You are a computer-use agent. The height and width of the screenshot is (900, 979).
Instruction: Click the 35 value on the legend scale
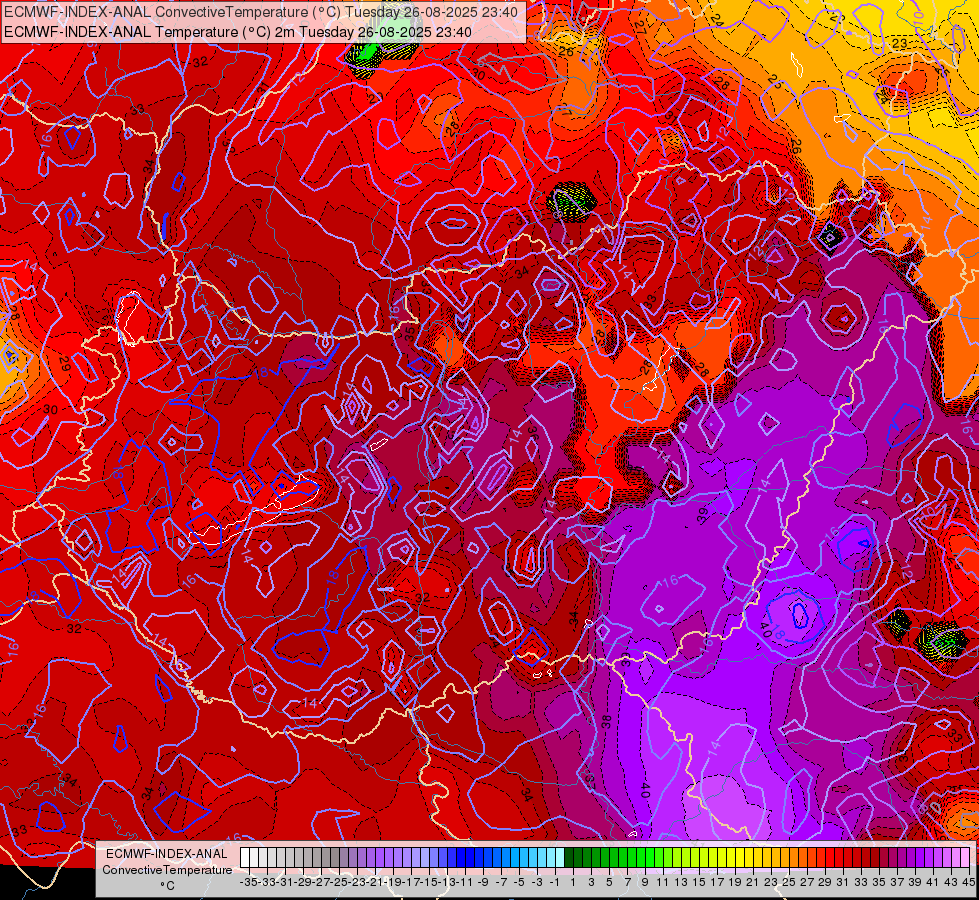[879, 882]
